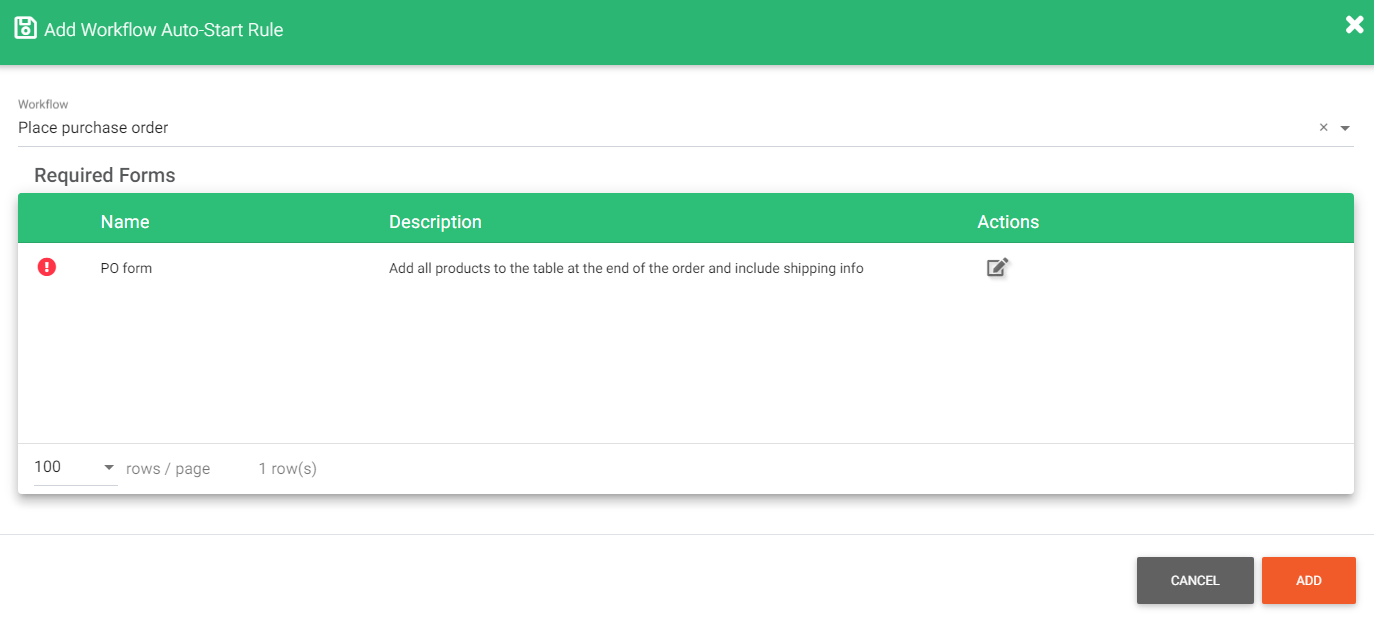
Task: Clear the selected workflow using the × icon
Action: click(x=1323, y=127)
